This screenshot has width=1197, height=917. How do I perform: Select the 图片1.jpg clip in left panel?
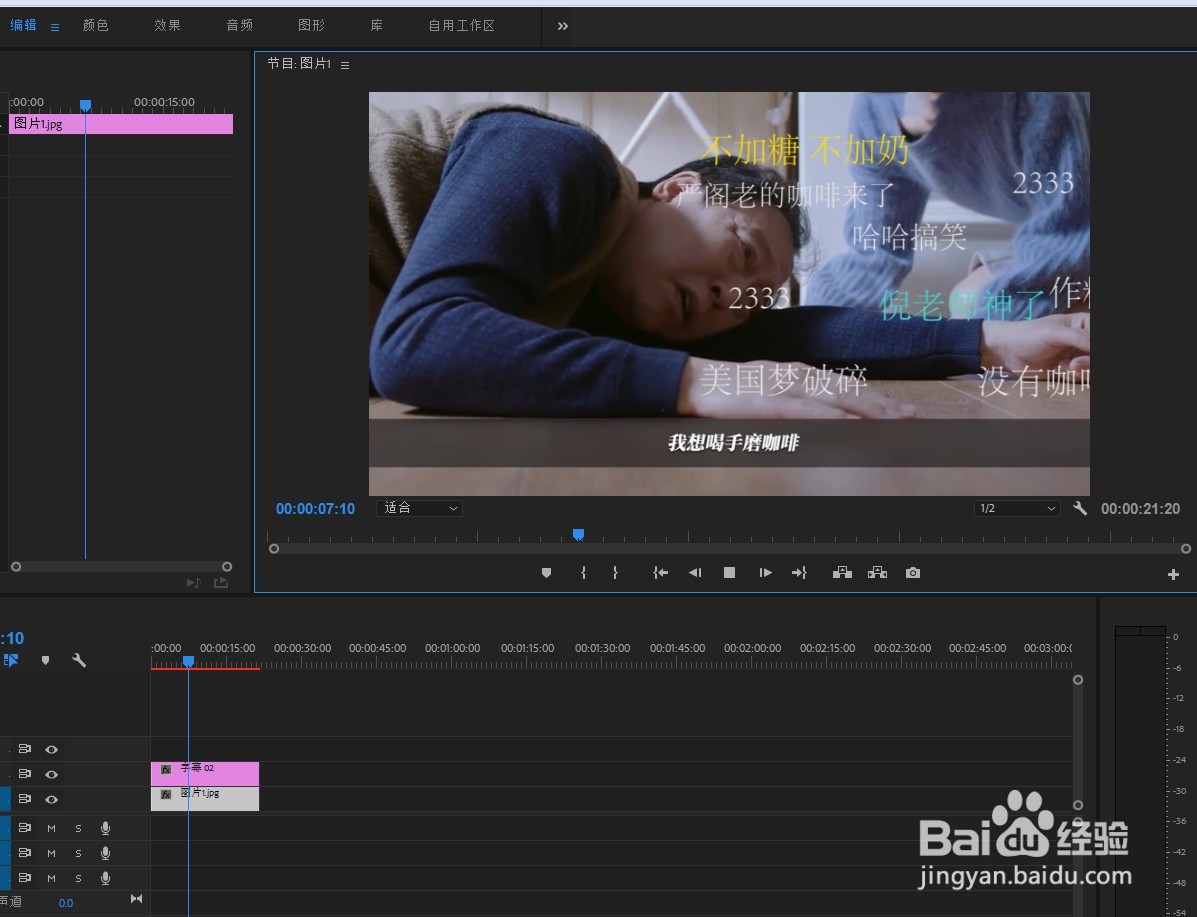[x=121, y=124]
